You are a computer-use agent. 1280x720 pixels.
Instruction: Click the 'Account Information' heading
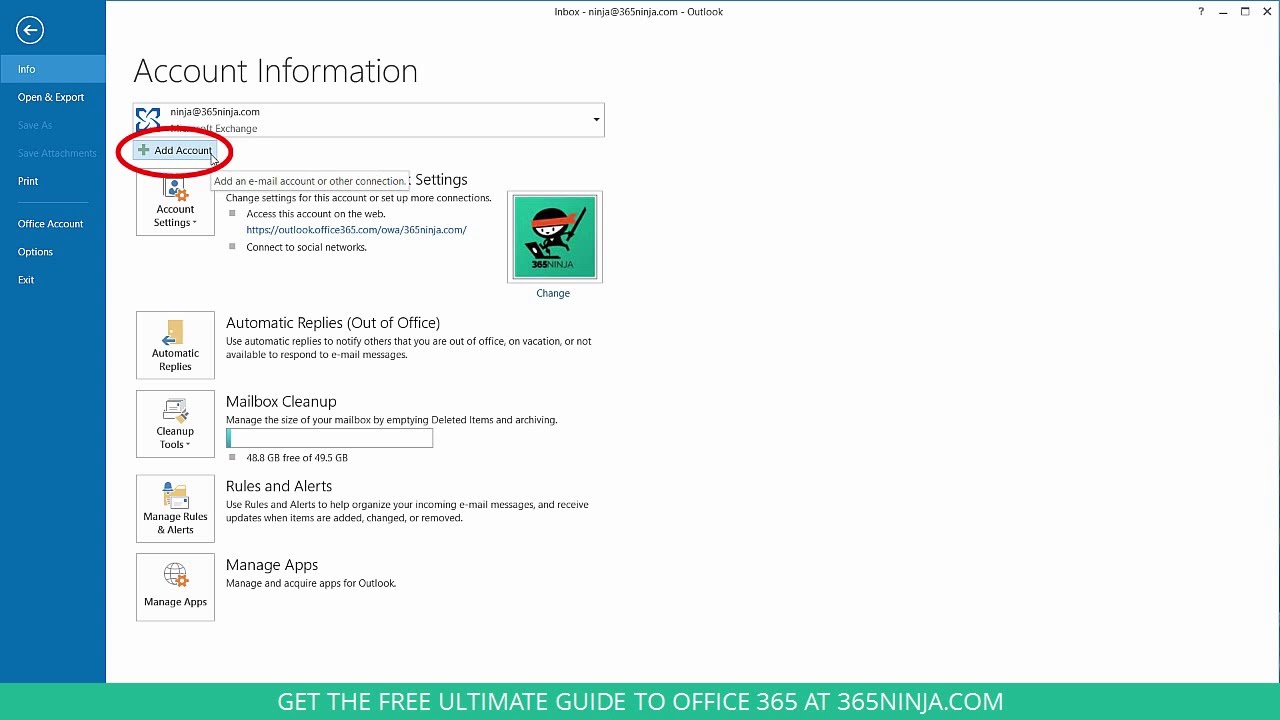click(275, 71)
